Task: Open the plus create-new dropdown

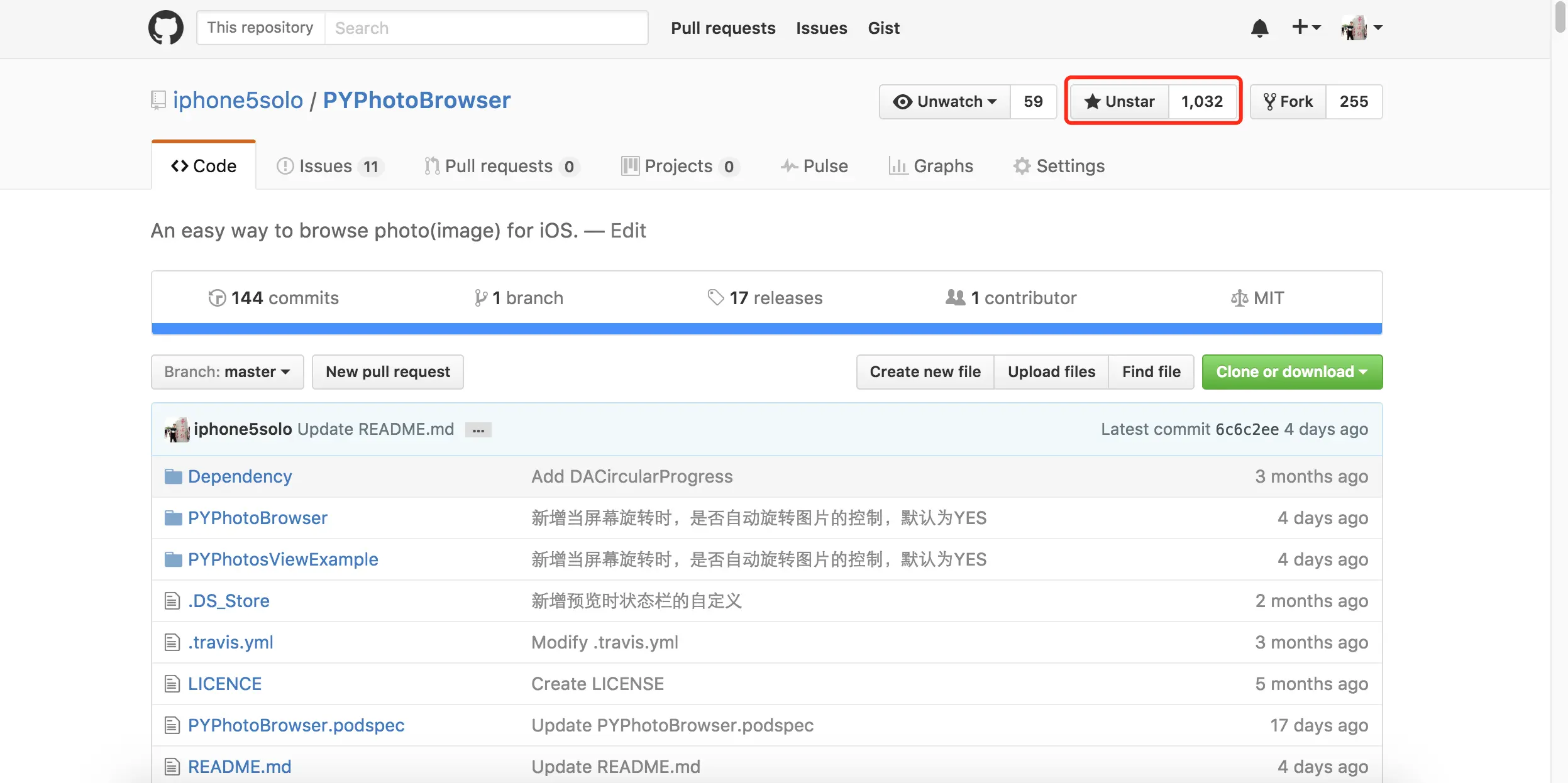Action: coord(1306,28)
